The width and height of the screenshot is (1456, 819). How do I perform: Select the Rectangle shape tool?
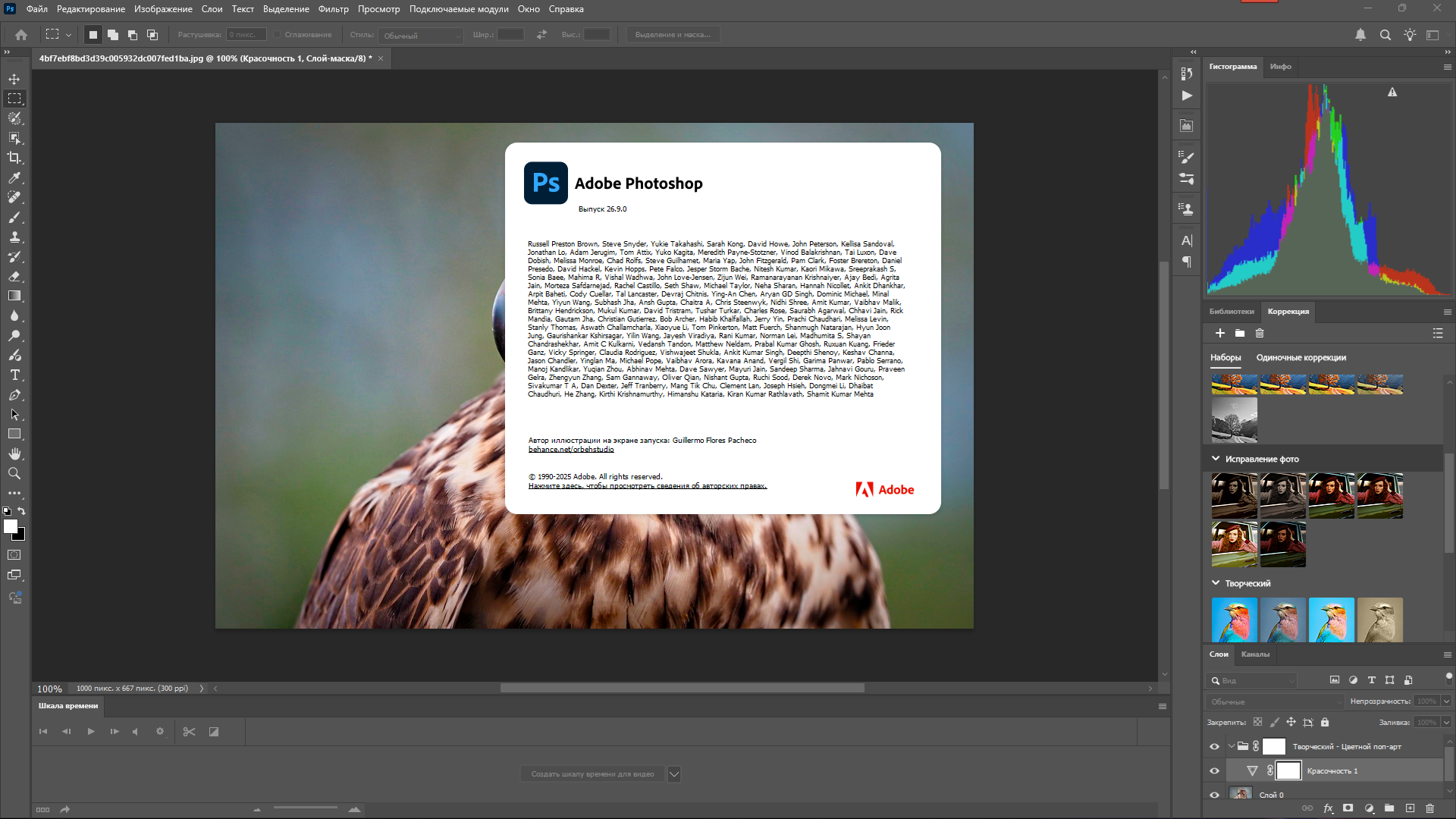point(14,434)
